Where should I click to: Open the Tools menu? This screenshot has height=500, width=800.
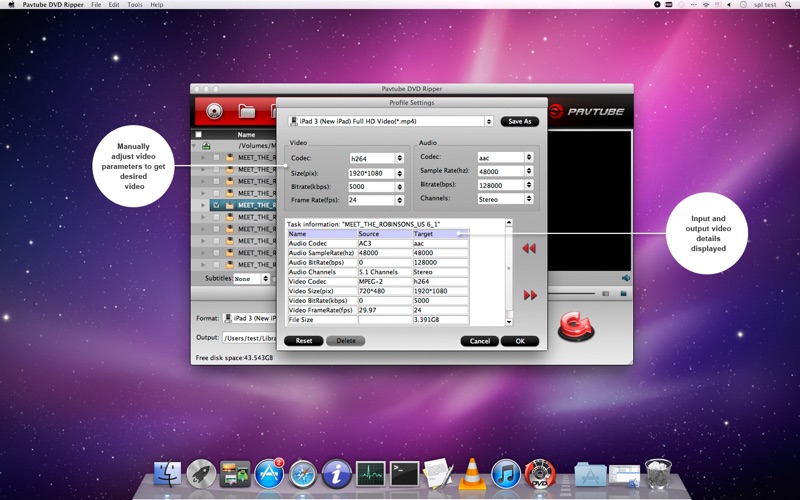coord(135,5)
